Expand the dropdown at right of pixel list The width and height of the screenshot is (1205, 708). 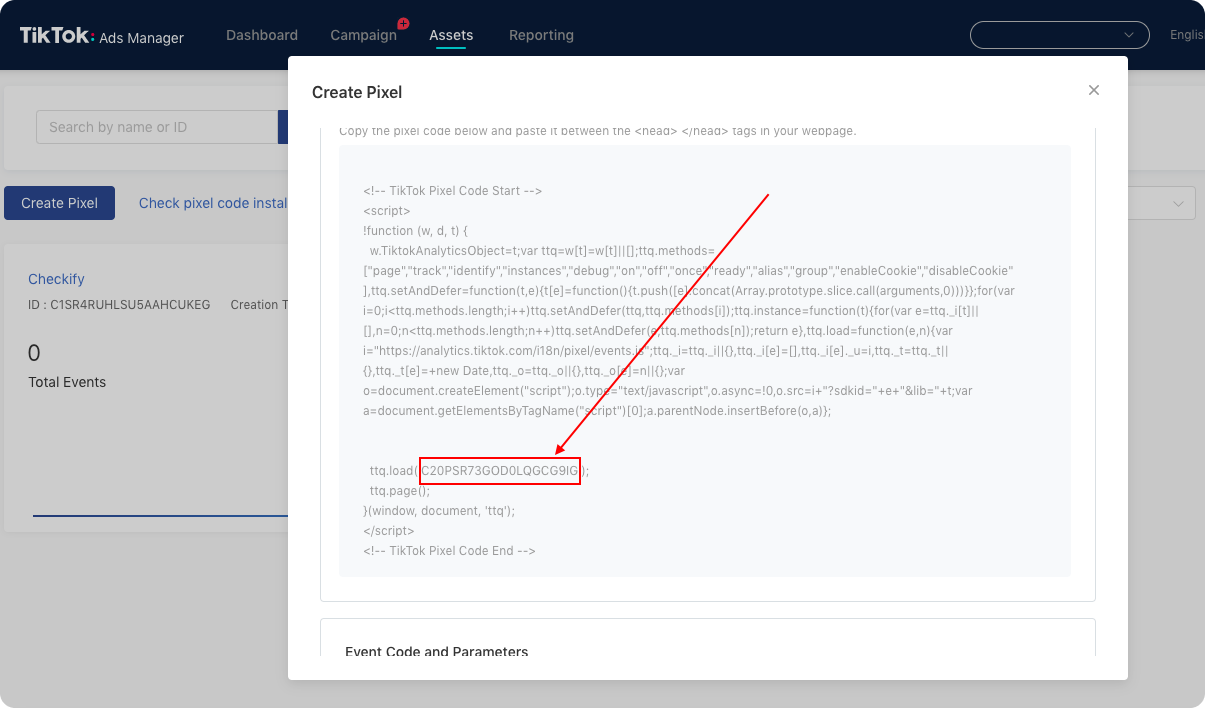point(1162,203)
